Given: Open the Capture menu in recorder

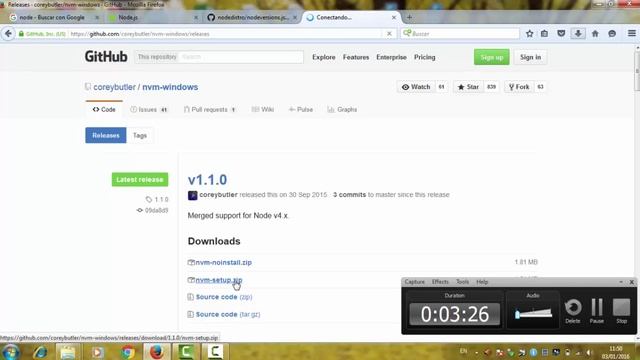Looking at the screenshot, I should click(415, 282).
